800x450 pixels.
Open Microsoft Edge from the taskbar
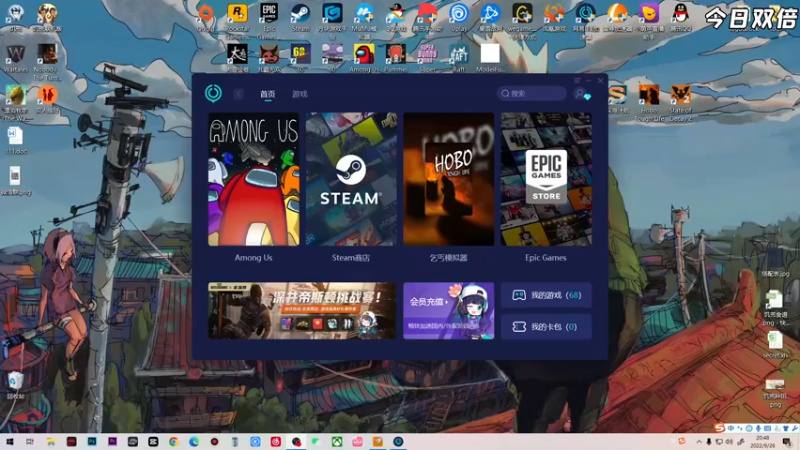click(x=194, y=442)
